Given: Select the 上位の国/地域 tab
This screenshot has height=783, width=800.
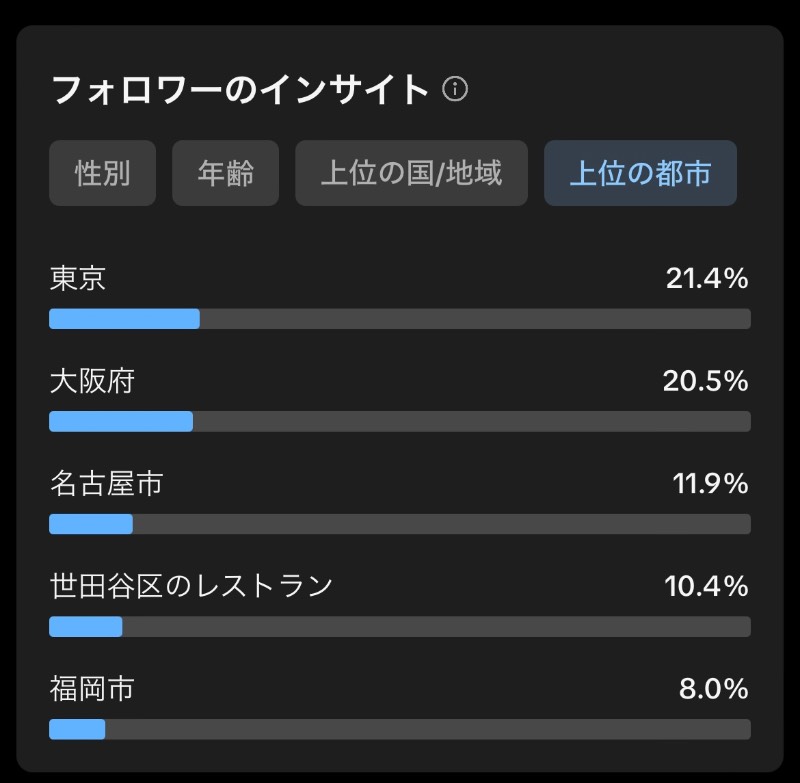Looking at the screenshot, I should click(411, 173).
